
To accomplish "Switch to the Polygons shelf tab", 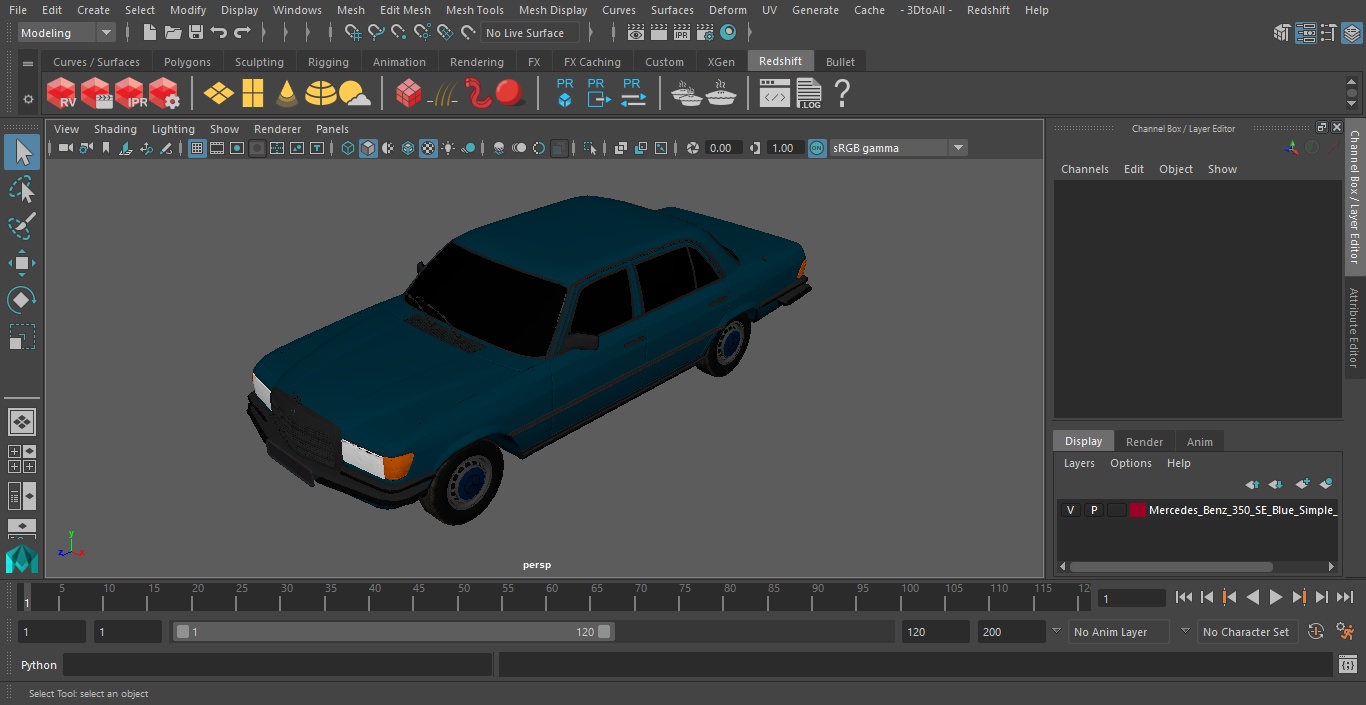I will click(x=187, y=62).
